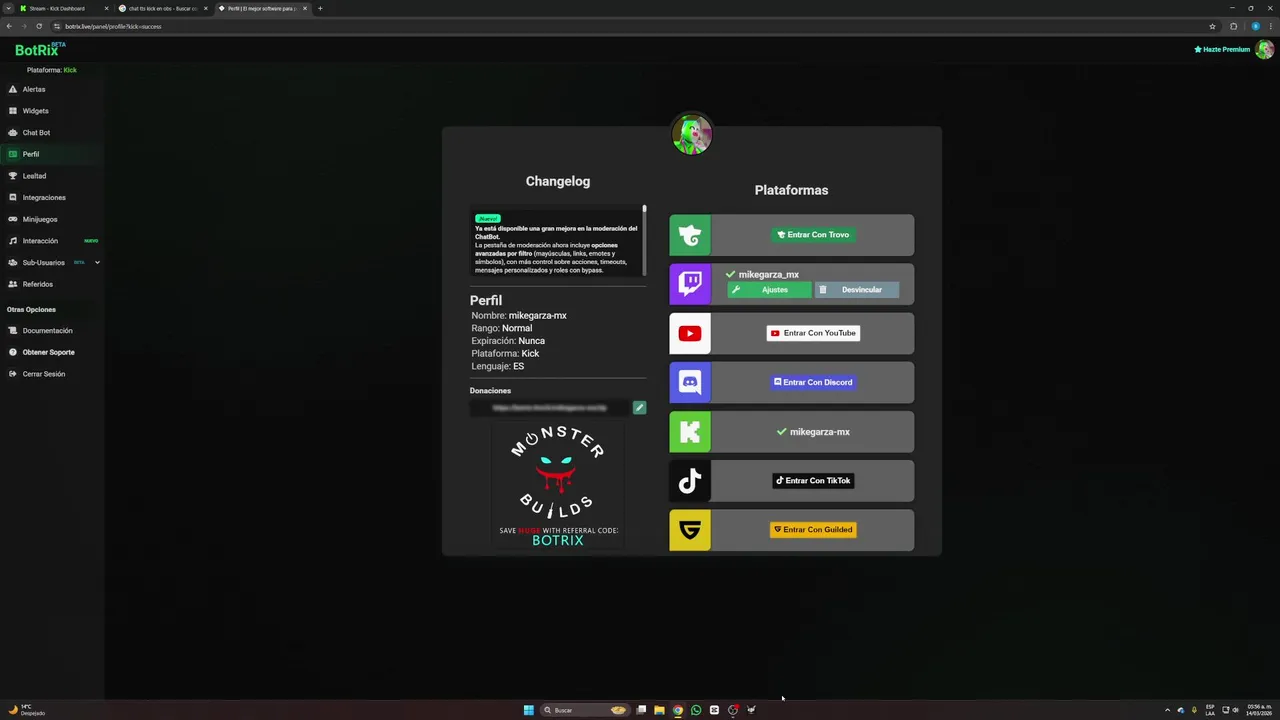Open the Windows Start menu
The image size is (1280, 720).
[529, 710]
